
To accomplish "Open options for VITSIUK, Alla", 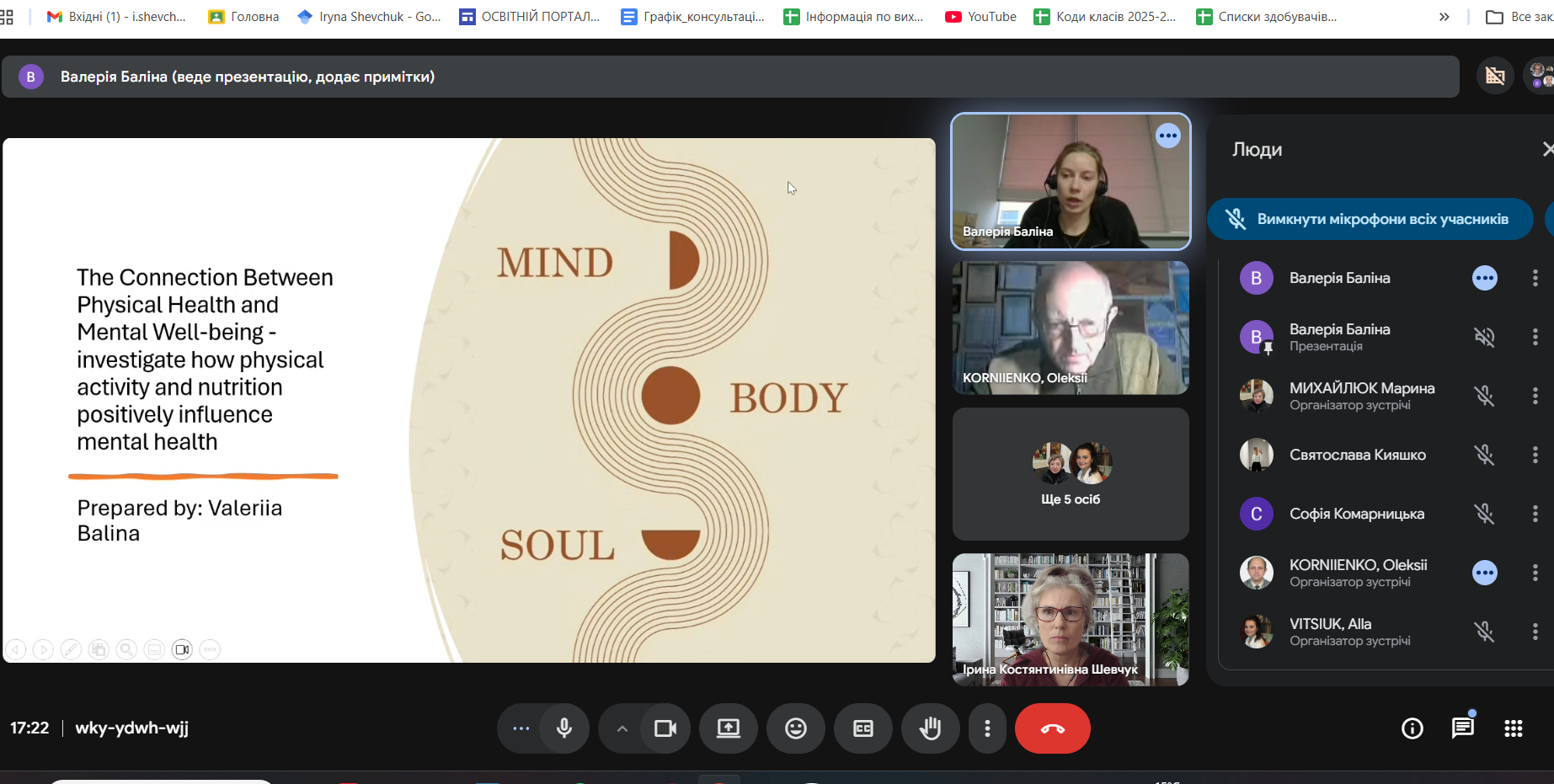I will 1535,632.
